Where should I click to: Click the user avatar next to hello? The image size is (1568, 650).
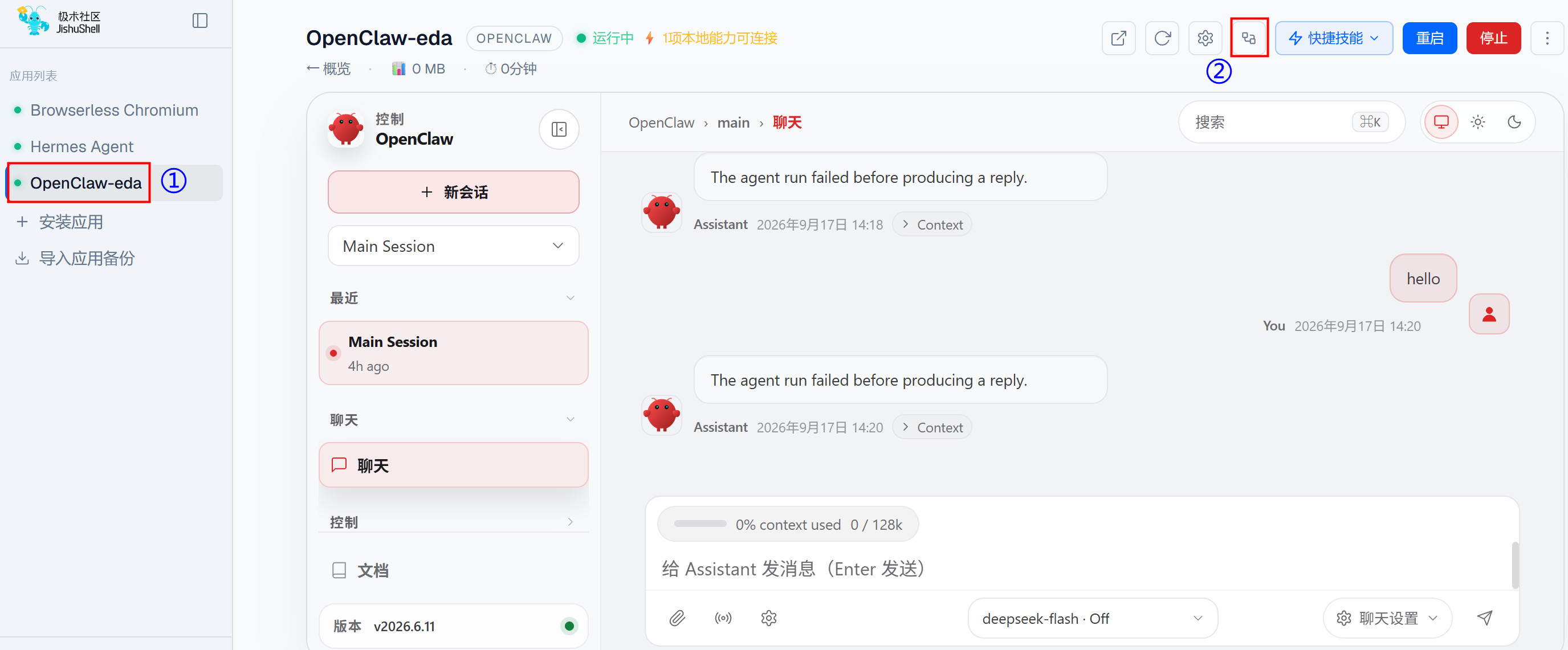pyautogui.click(x=1488, y=314)
